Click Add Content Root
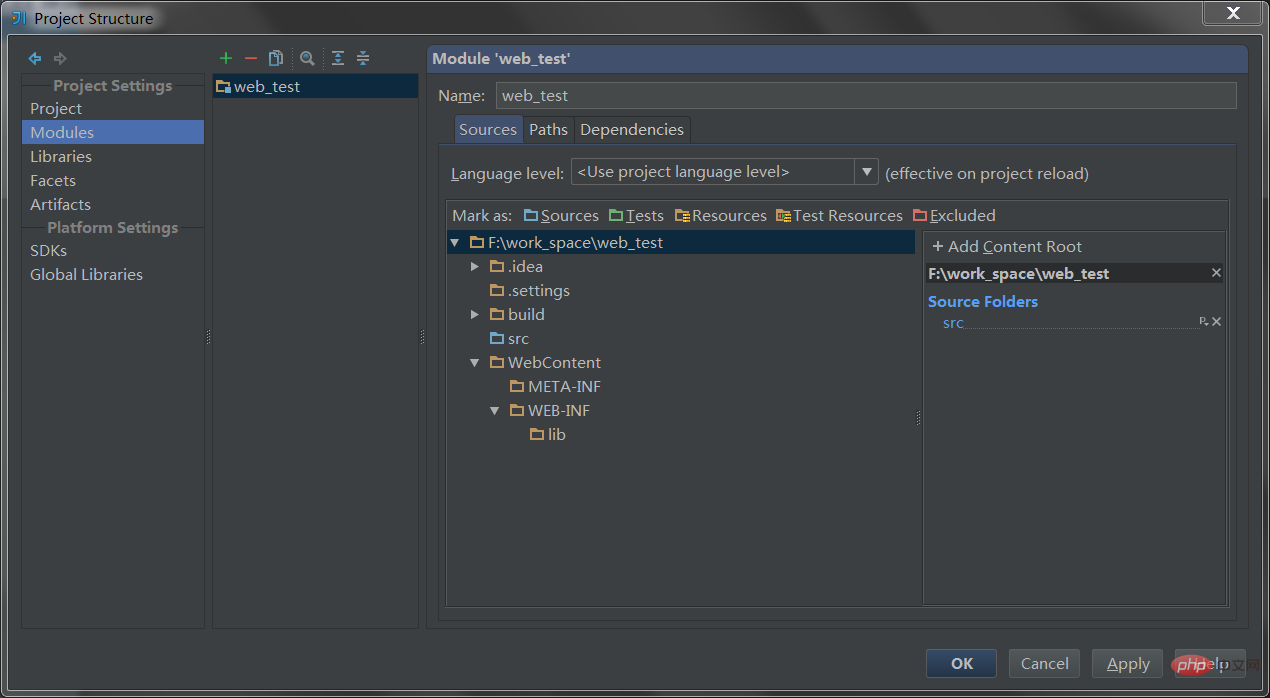1270x698 pixels. pos(1007,246)
